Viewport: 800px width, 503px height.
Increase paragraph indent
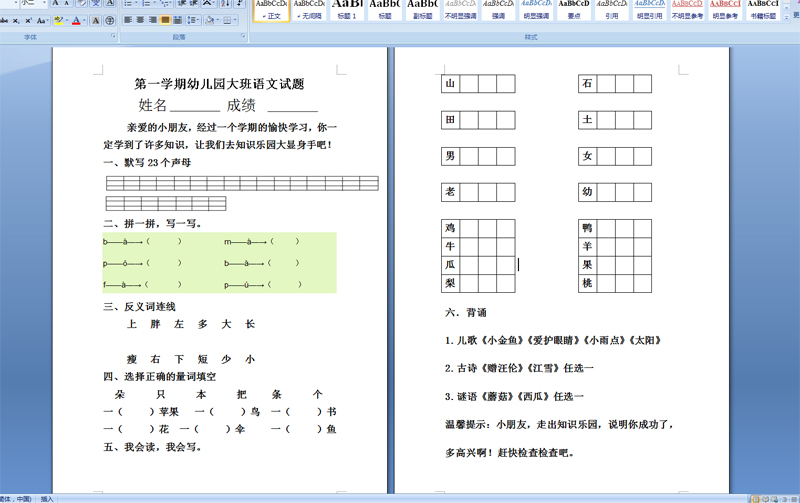193,3
